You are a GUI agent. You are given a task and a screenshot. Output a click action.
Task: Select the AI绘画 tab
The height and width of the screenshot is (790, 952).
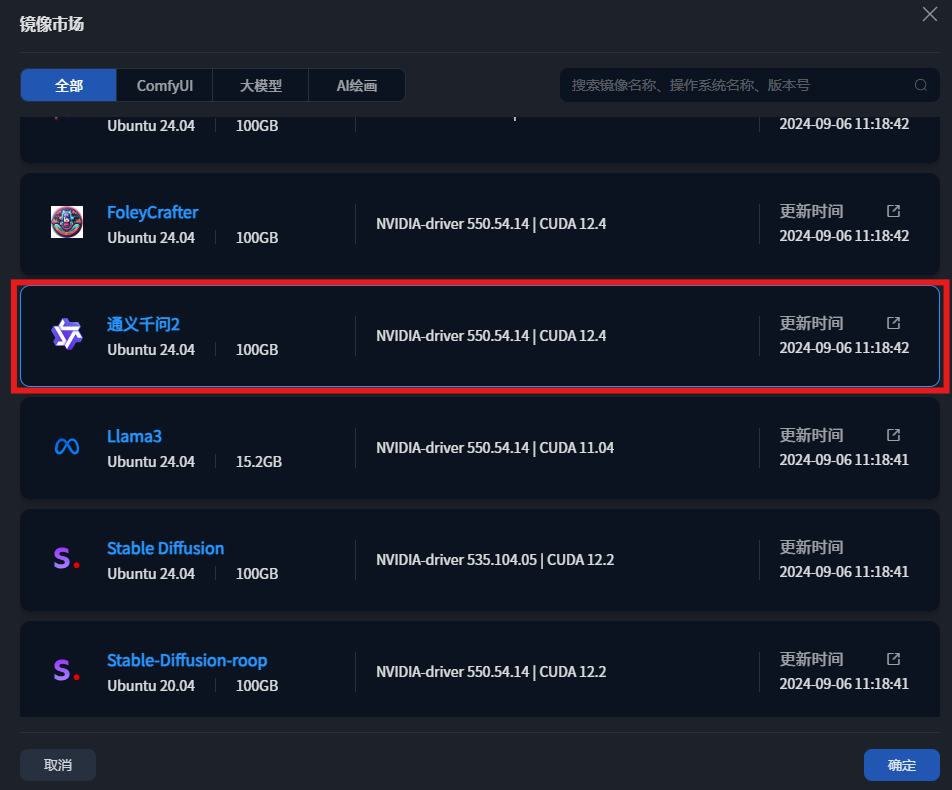click(x=356, y=86)
